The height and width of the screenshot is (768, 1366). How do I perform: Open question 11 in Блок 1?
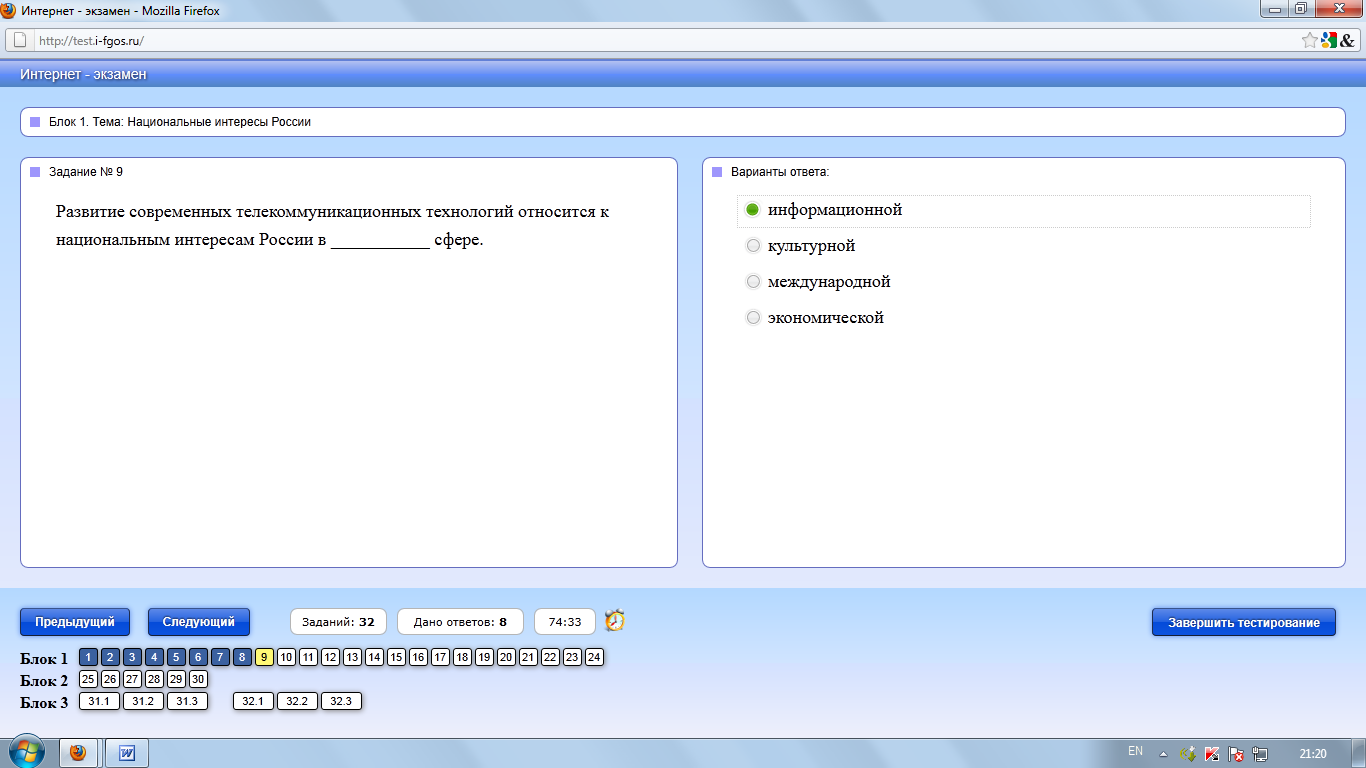click(308, 657)
